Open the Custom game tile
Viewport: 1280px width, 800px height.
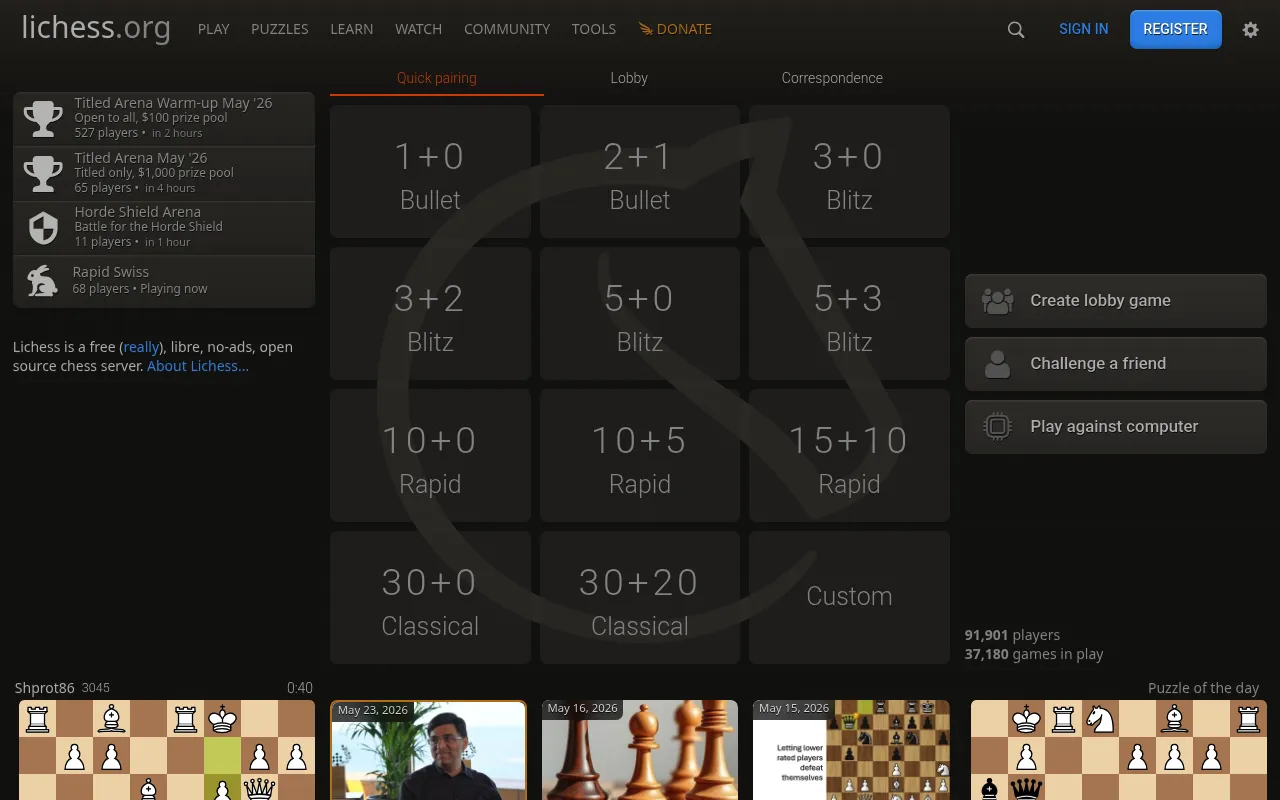click(x=849, y=598)
